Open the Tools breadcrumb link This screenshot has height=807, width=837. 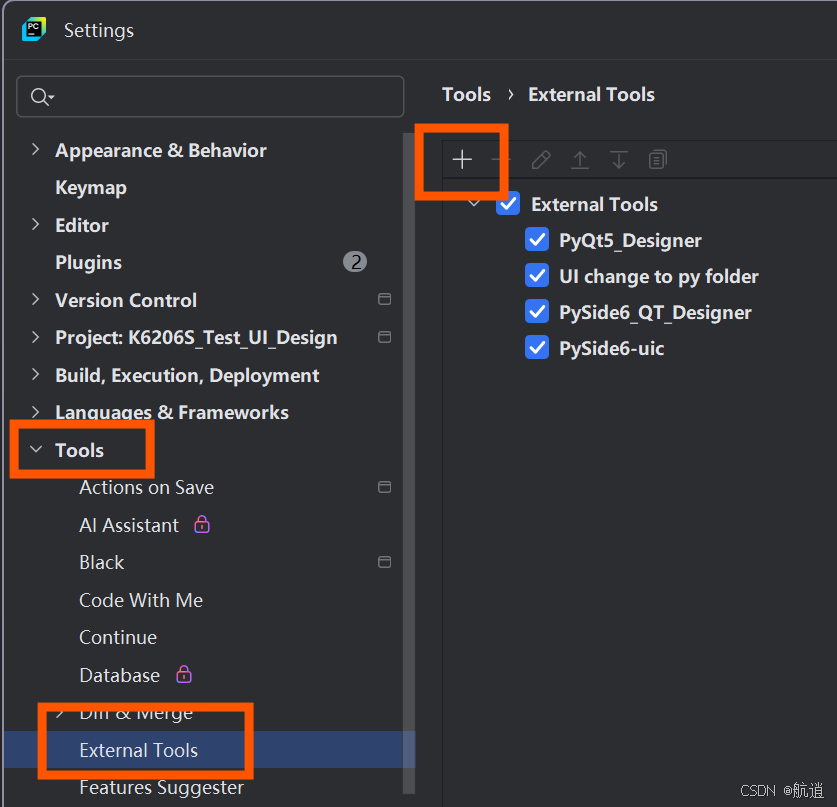click(x=466, y=94)
